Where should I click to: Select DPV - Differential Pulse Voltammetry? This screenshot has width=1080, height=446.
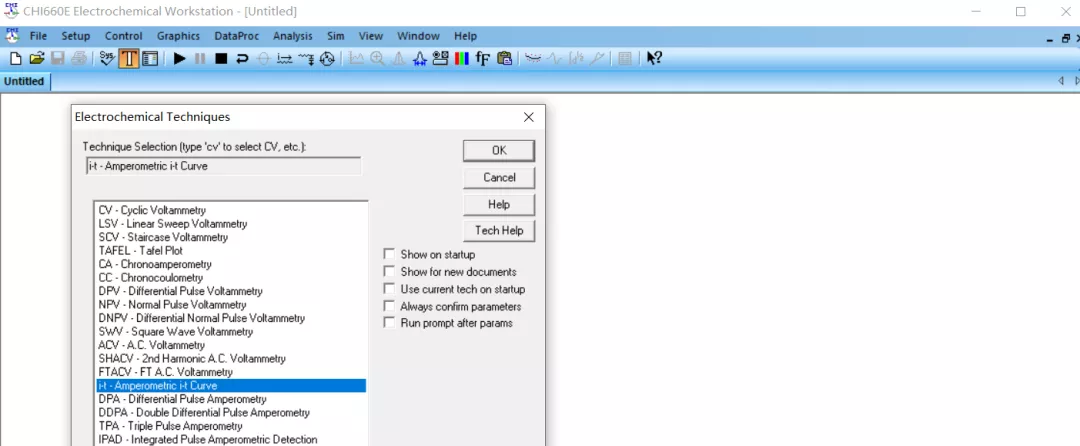231,291
